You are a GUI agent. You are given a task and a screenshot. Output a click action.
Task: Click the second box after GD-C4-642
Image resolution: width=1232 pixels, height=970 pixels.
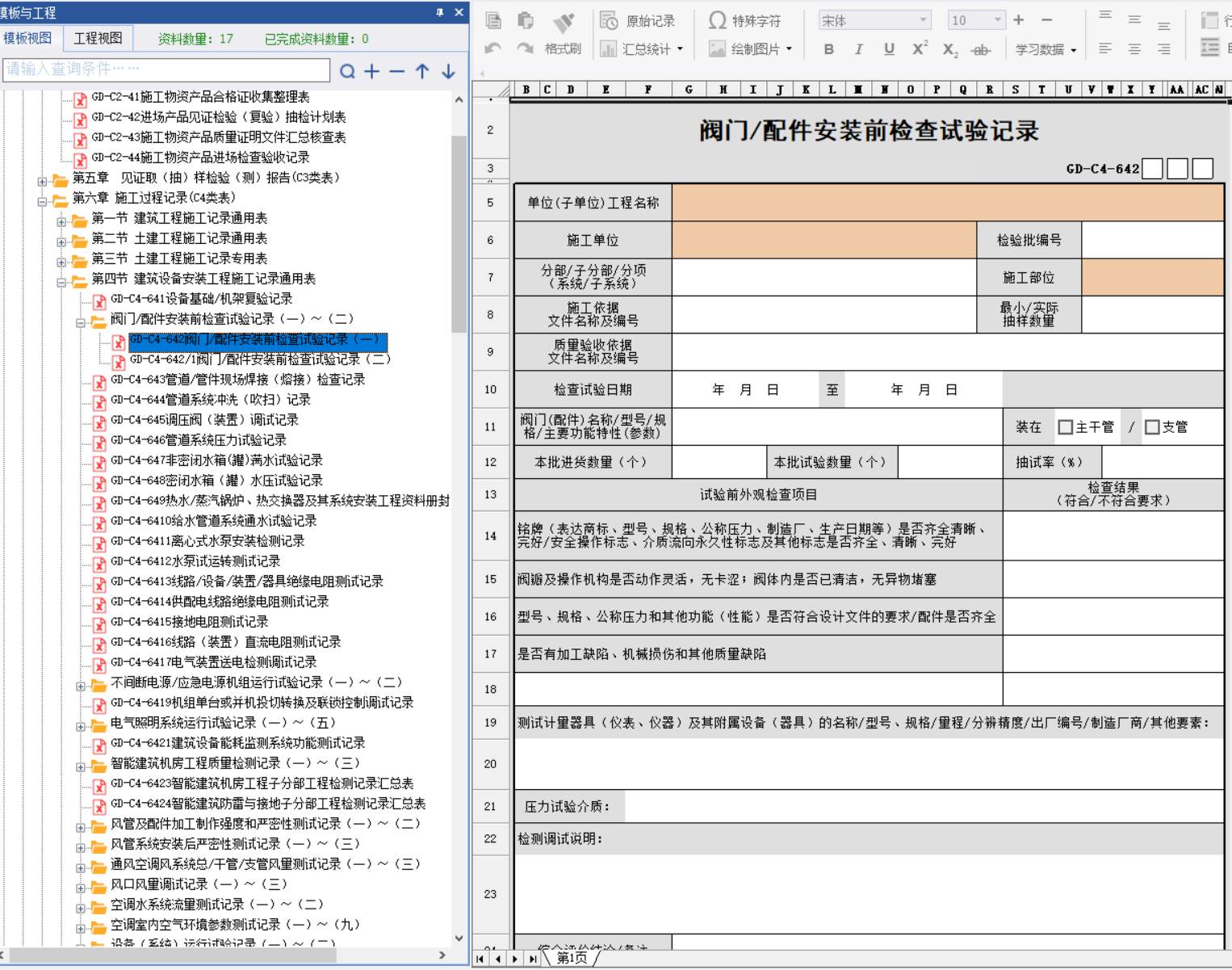click(x=1178, y=168)
